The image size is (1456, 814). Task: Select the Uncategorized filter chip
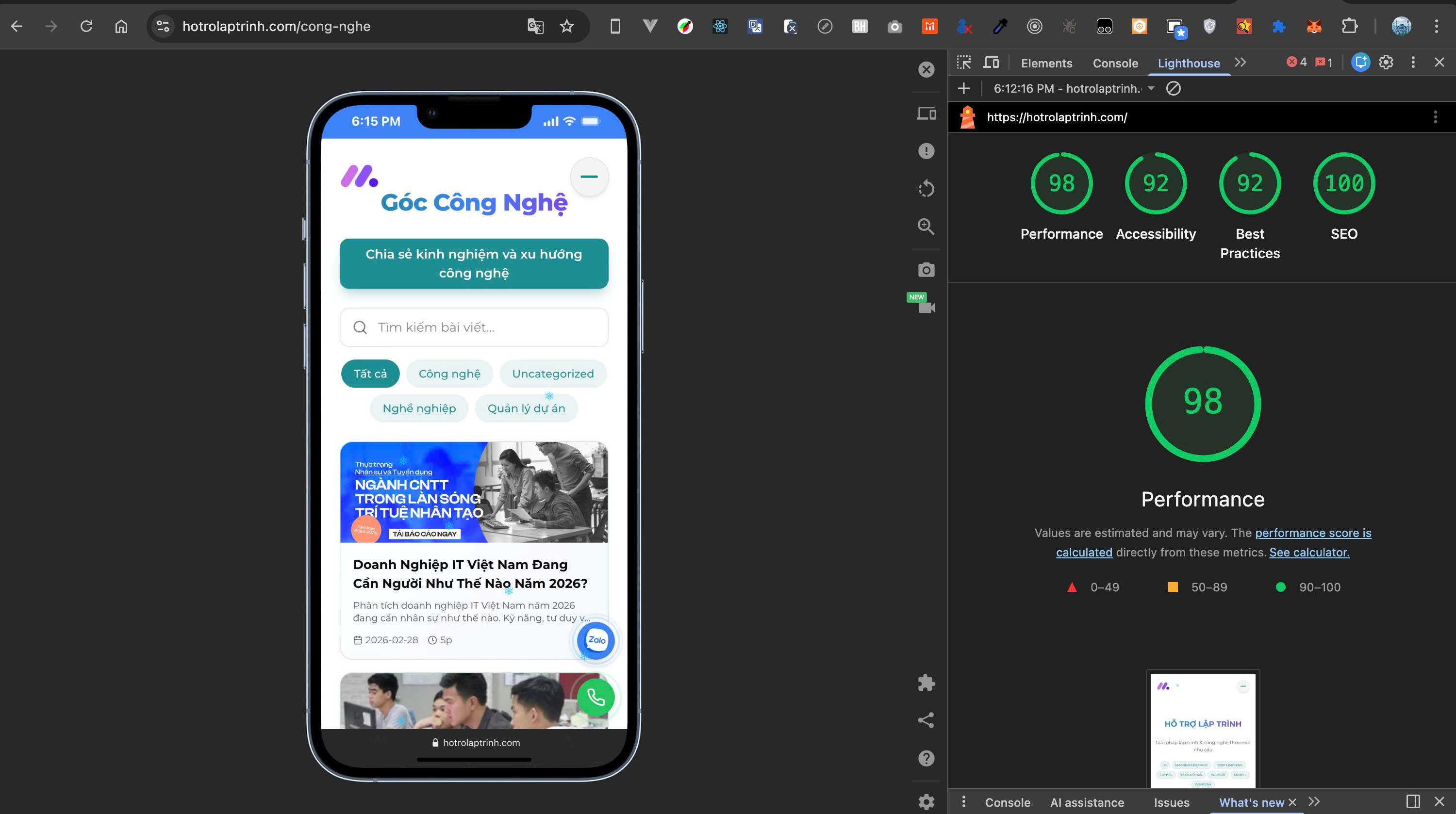tap(553, 374)
